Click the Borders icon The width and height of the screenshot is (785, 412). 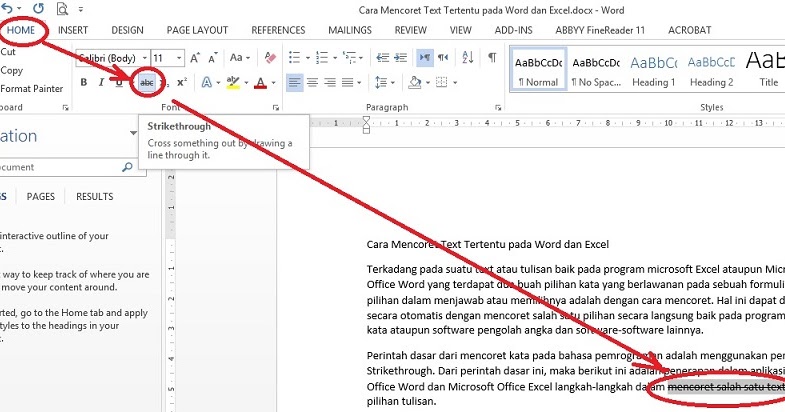(441, 82)
